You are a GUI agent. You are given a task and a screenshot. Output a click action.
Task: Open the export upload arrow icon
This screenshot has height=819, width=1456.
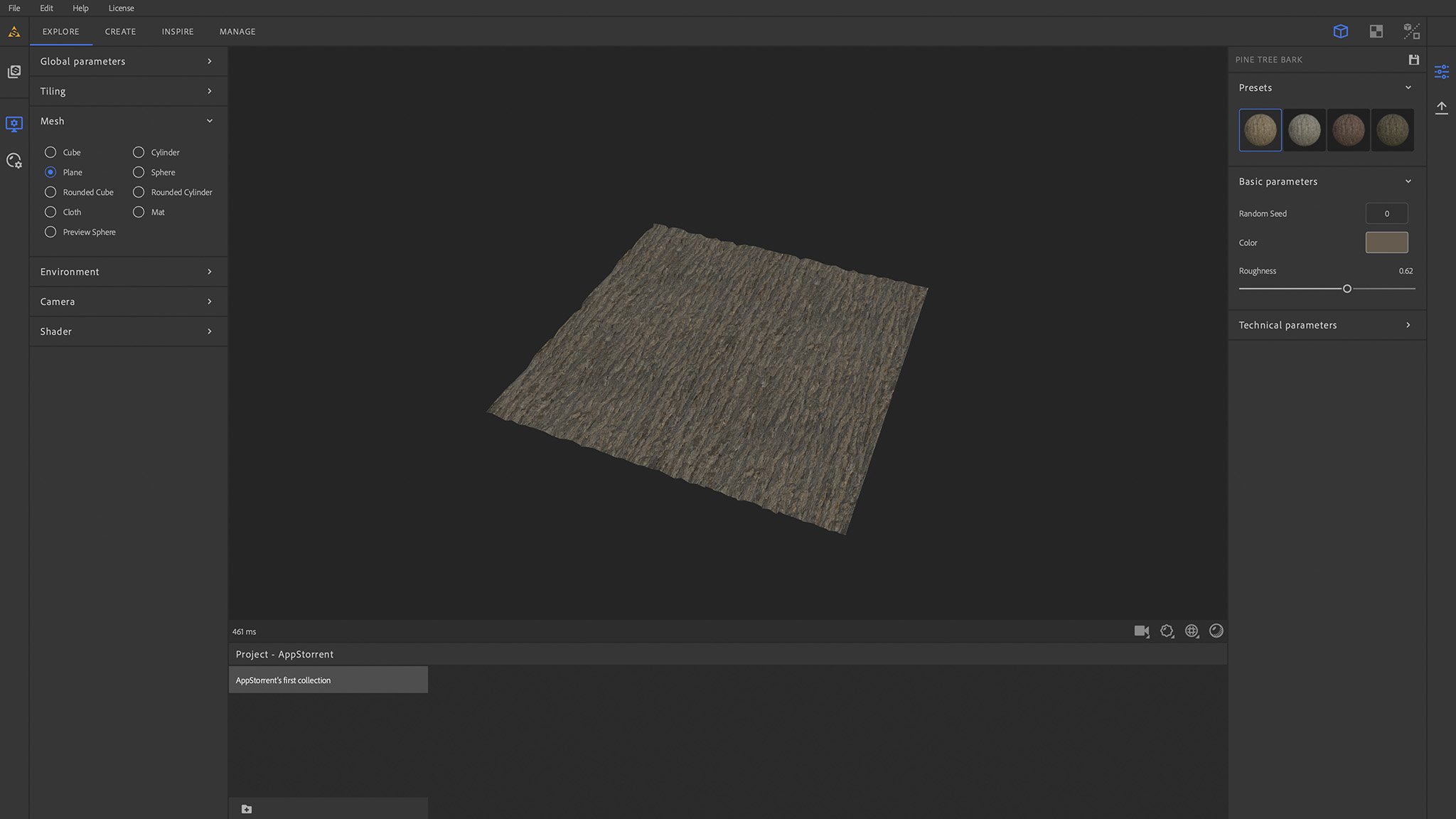click(x=1441, y=107)
